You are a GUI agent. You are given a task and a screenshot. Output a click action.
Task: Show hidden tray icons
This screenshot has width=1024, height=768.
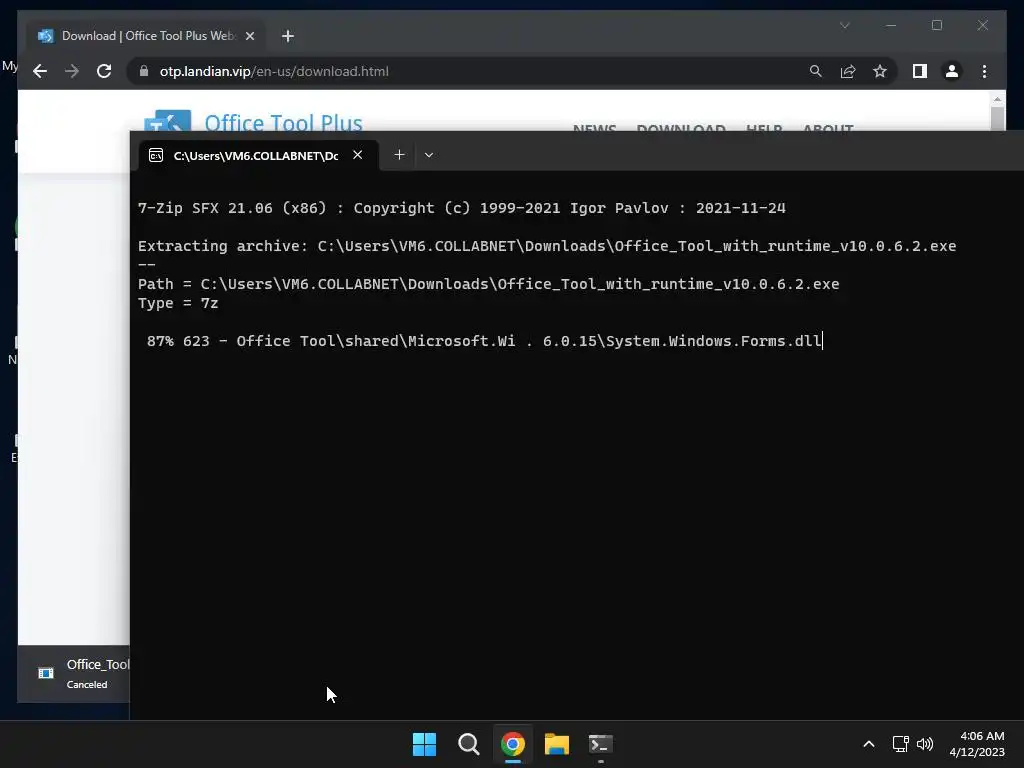click(x=869, y=744)
